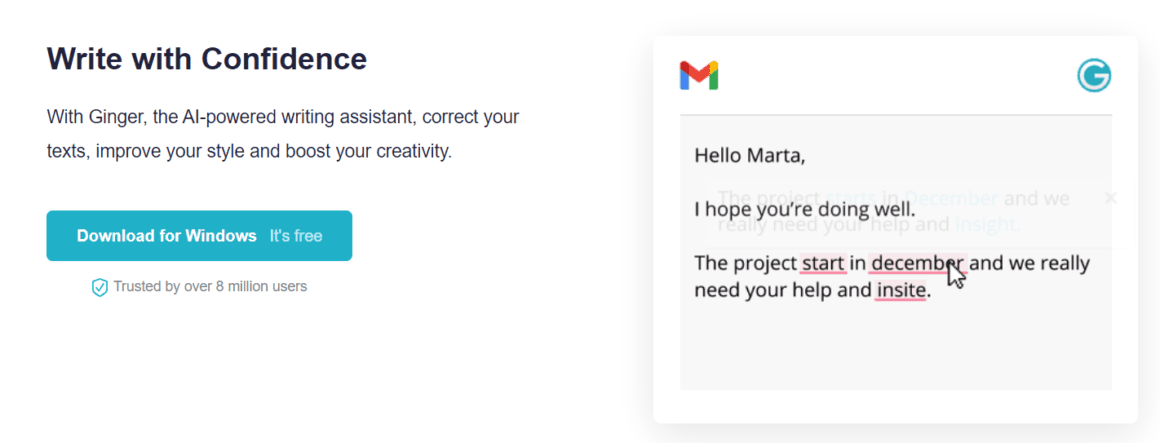Click the Gmail logo icon
The height and width of the screenshot is (443, 1160).
coord(698,76)
